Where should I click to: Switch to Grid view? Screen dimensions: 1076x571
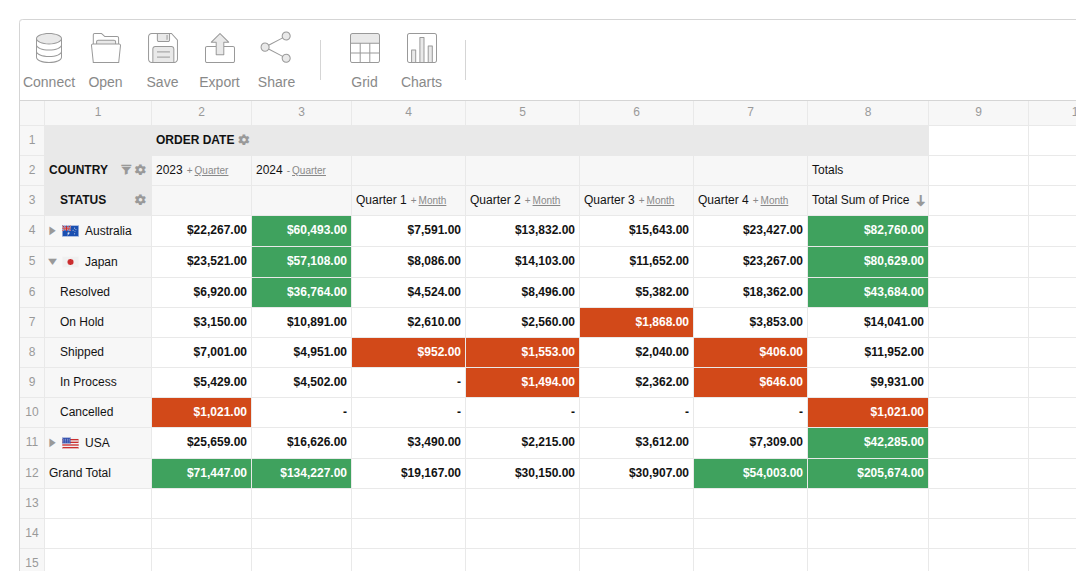point(364,49)
